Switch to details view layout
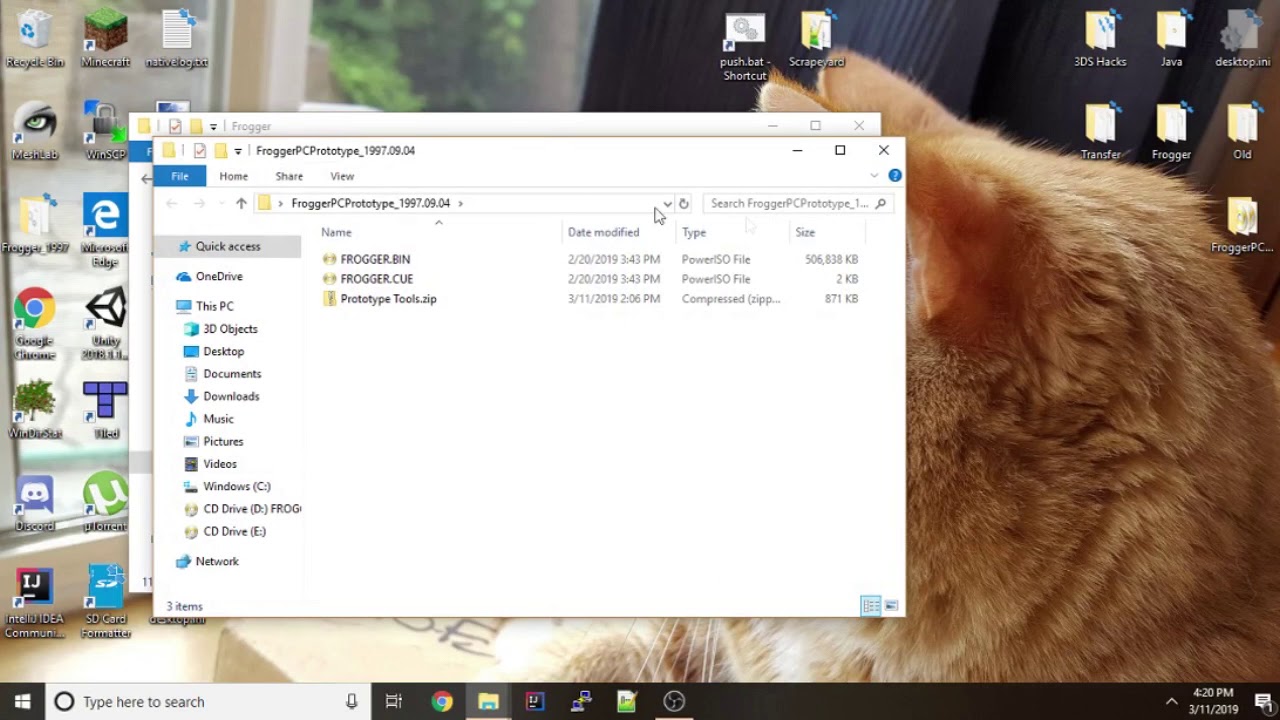Image resolution: width=1280 pixels, height=720 pixels. point(871,606)
